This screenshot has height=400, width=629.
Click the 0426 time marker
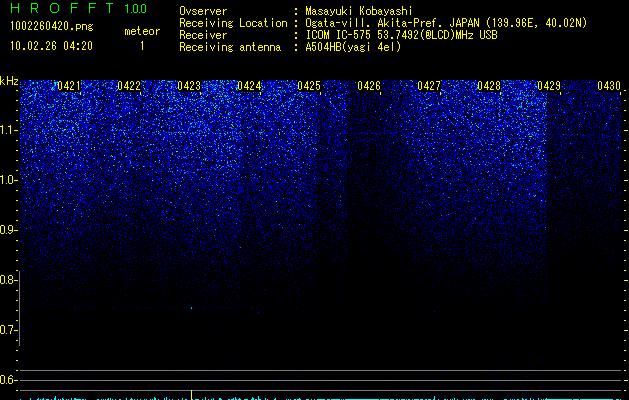(x=369, y=86)
